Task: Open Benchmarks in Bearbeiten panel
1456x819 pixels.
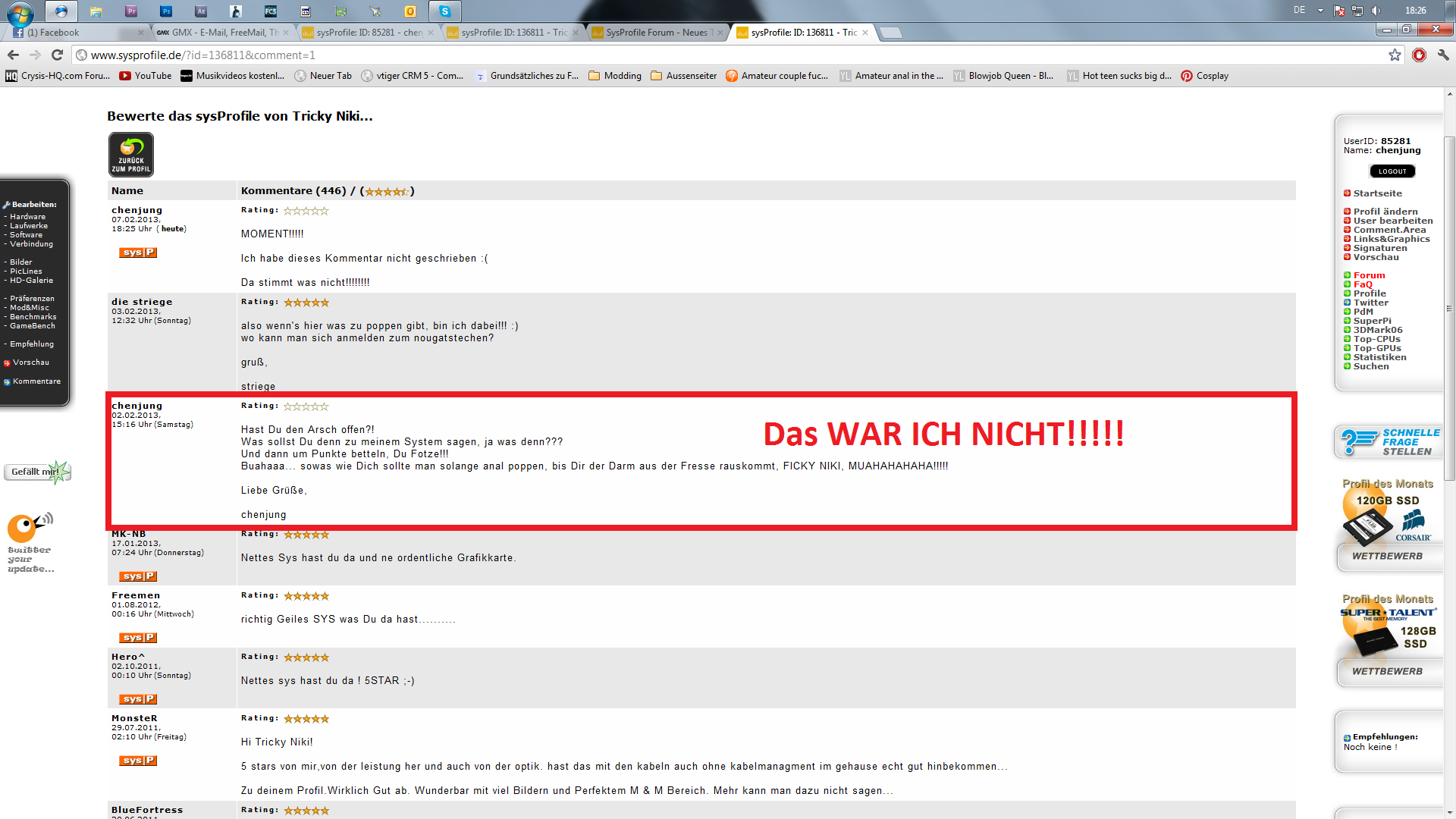Action: click(x=33, y=317)
